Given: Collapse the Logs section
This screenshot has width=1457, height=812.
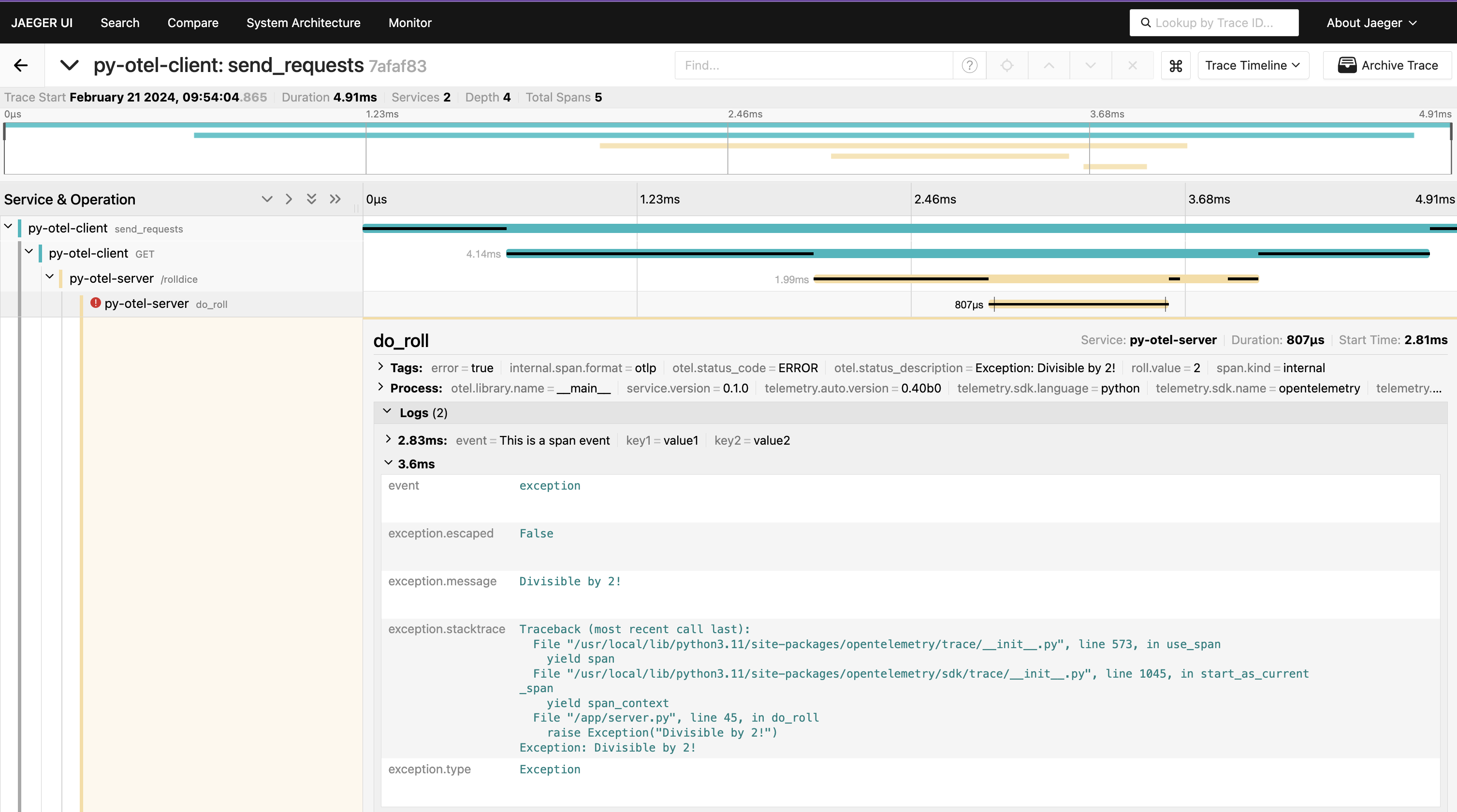Looking at the screenshot, I should 388,412.
